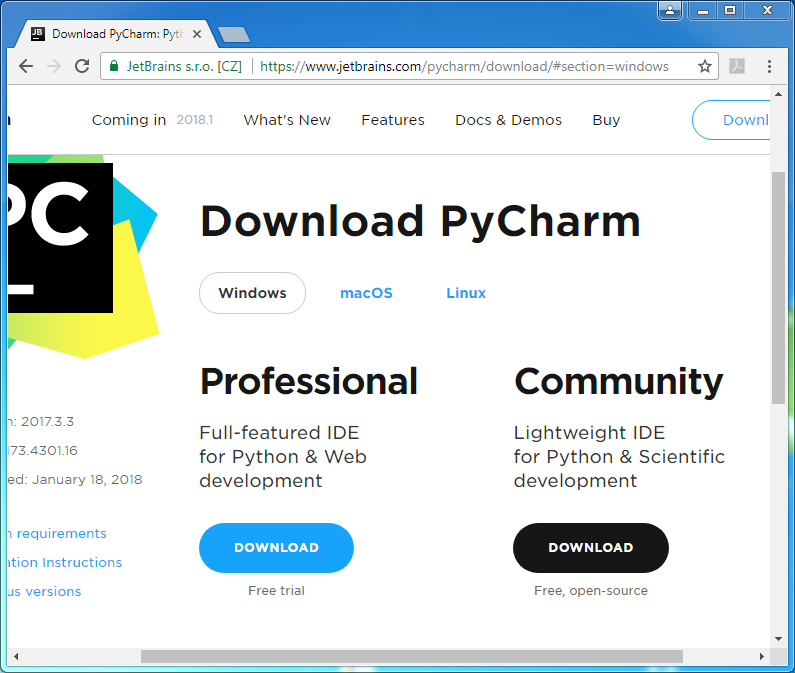Image resolution: width=795 pixels, height=673 pixels.
Task: Click the vertical scrollbar thumb
Action: coord(778,288)
